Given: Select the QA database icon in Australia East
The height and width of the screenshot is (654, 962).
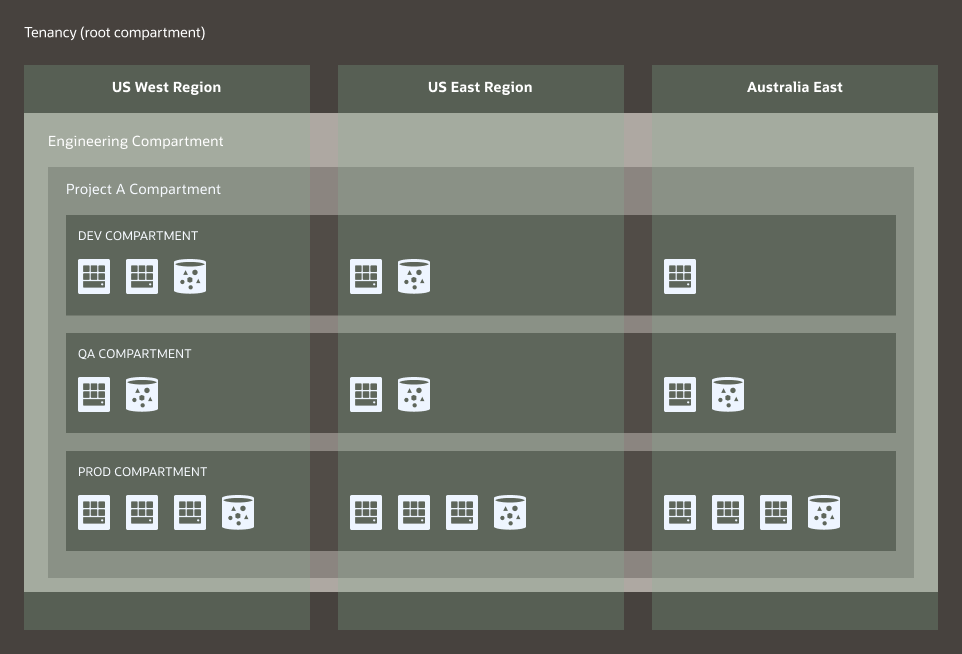Looking at the screenshot, I should tap(728, 395).
